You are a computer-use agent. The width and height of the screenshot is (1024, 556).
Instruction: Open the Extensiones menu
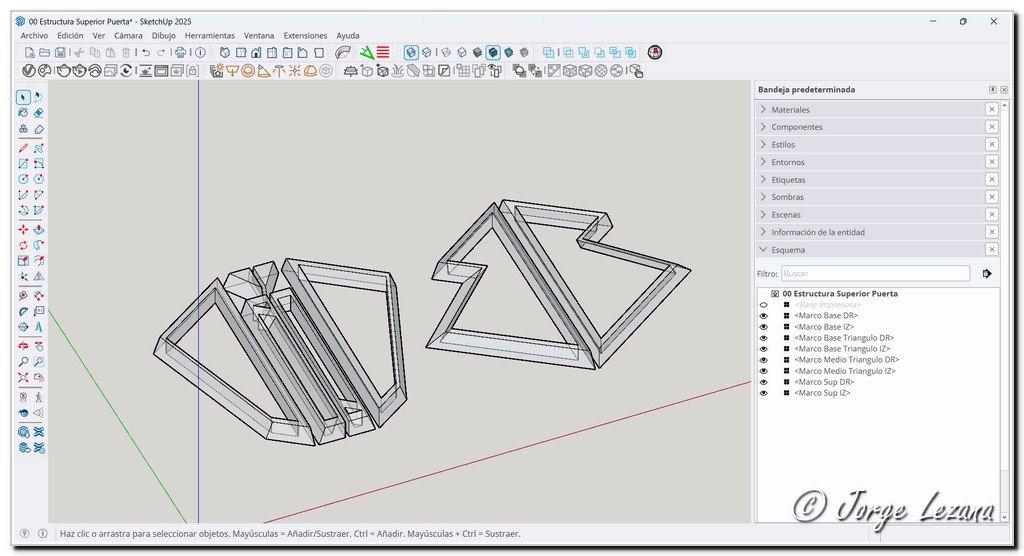305,35
